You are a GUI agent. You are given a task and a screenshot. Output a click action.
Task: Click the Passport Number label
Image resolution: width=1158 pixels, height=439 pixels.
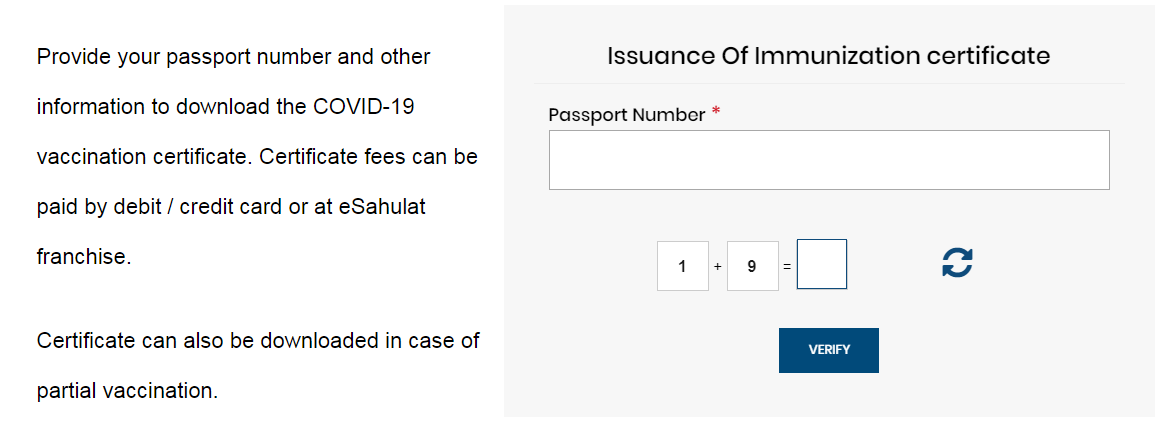(627, 115)
